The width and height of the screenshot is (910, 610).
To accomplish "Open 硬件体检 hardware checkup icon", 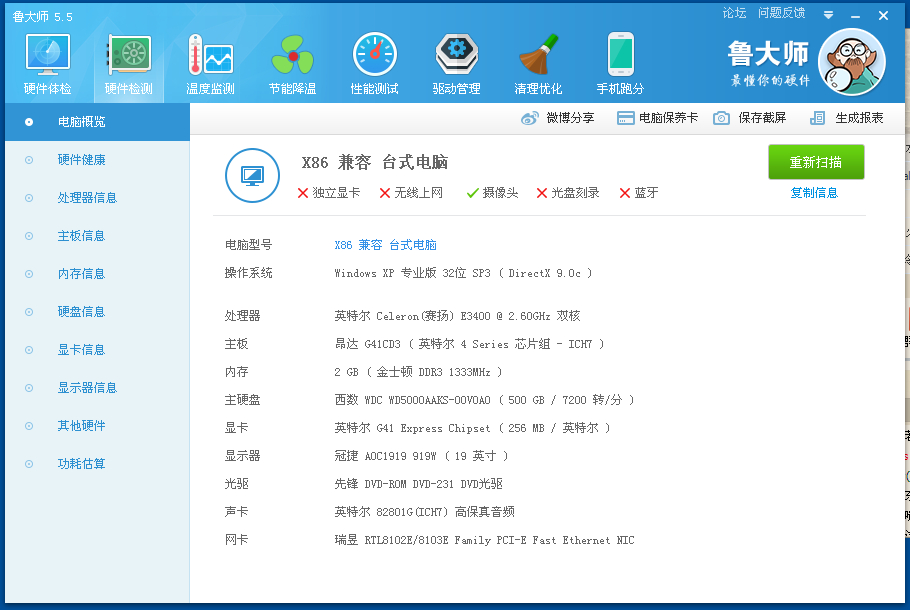I will 48,55.
